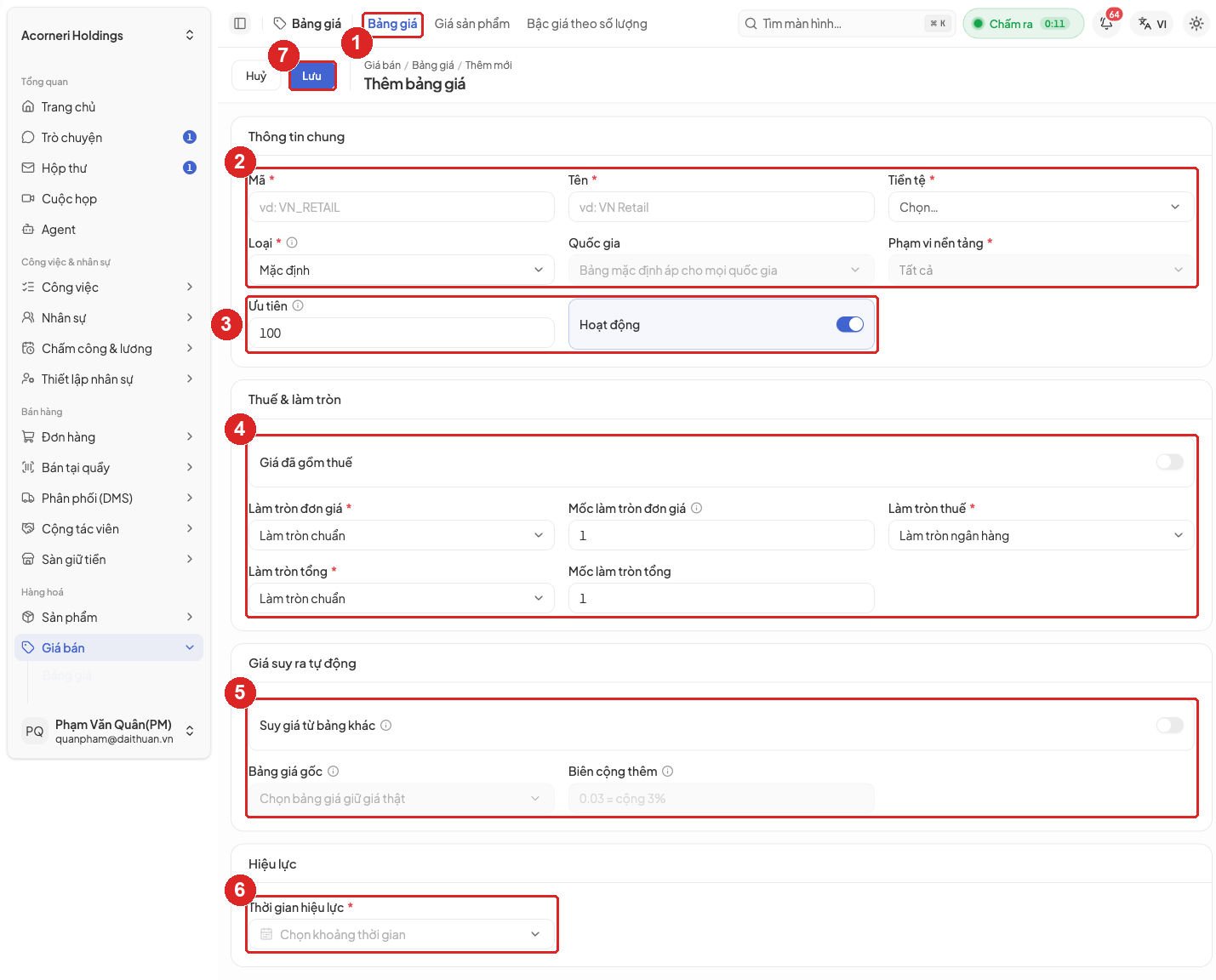1216x980 pixels.
Task: Expand the Đơn hàng sidebar menu
Action: click(x=109, y=437)
